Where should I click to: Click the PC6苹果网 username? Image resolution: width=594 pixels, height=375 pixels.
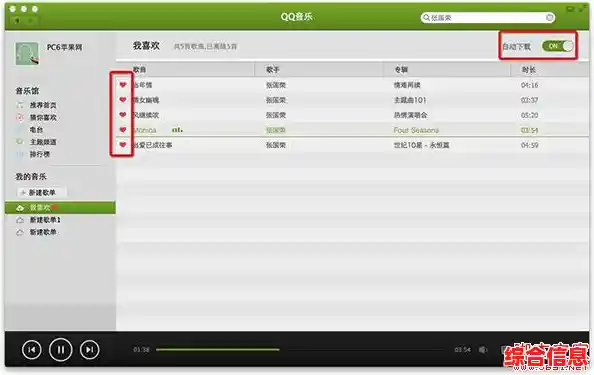click(x=64, y=47)
